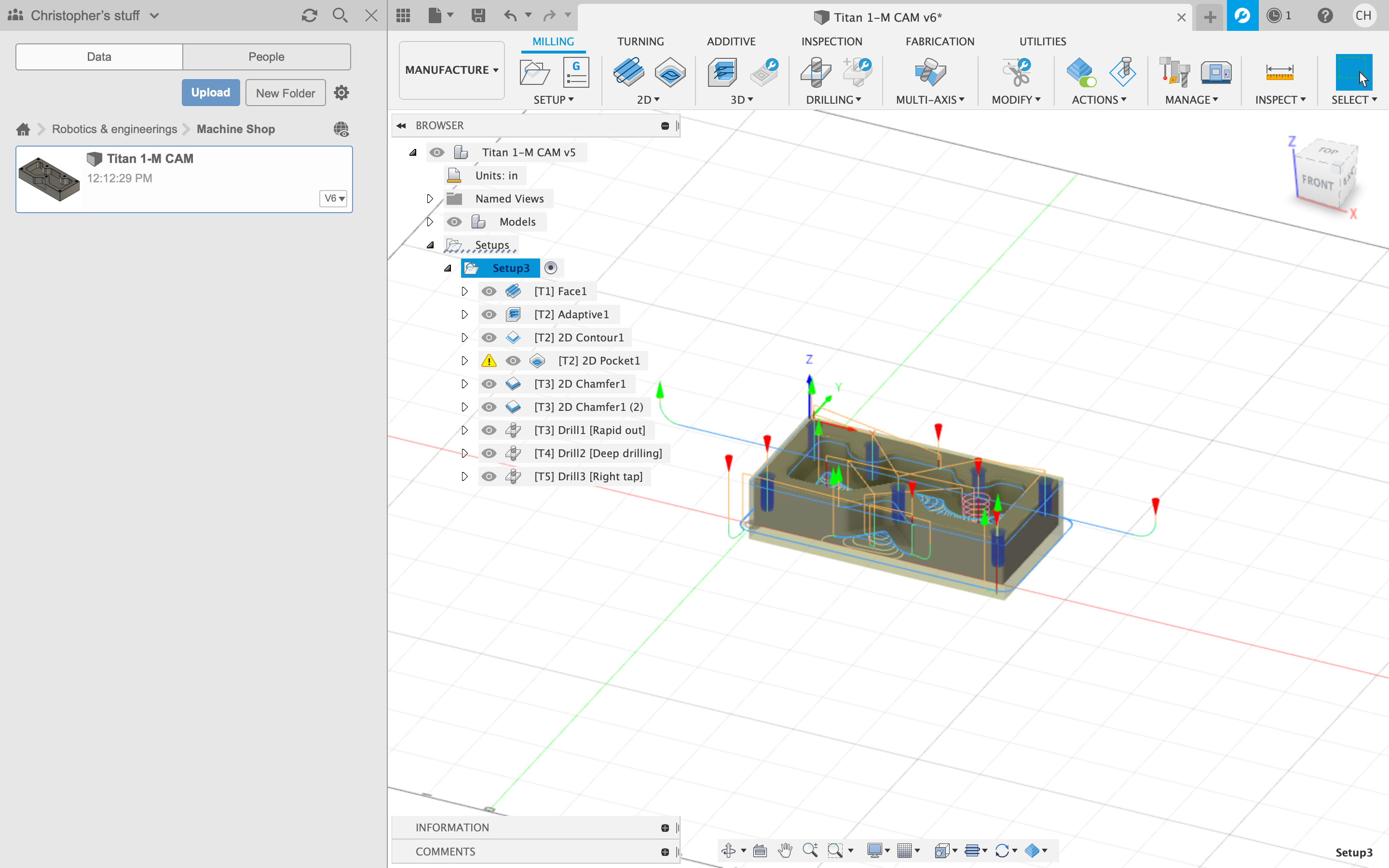Click the Measure ruler icon
Screen dimensions: 1389x868
tap(1279, 73)
